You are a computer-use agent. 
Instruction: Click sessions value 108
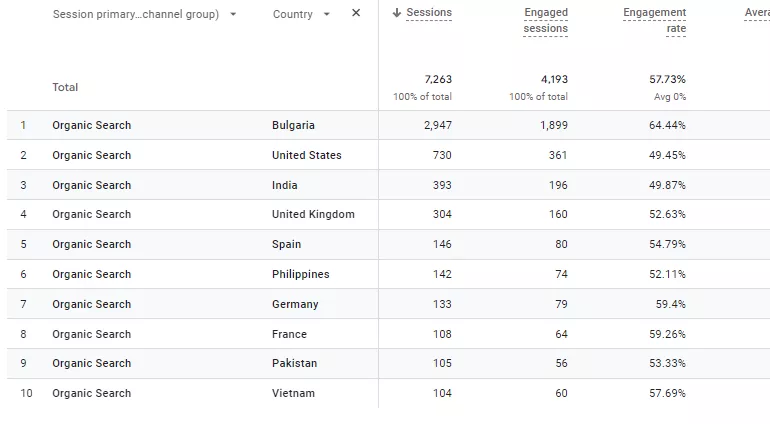tap(442, 334)
